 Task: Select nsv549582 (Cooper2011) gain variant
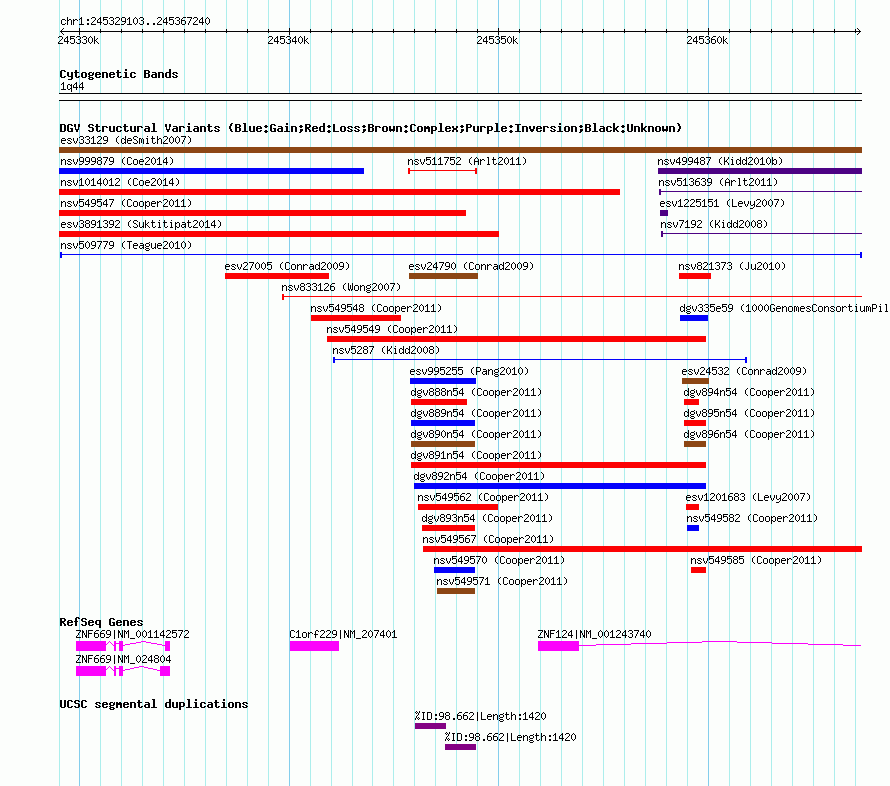(x=692, y=528)
